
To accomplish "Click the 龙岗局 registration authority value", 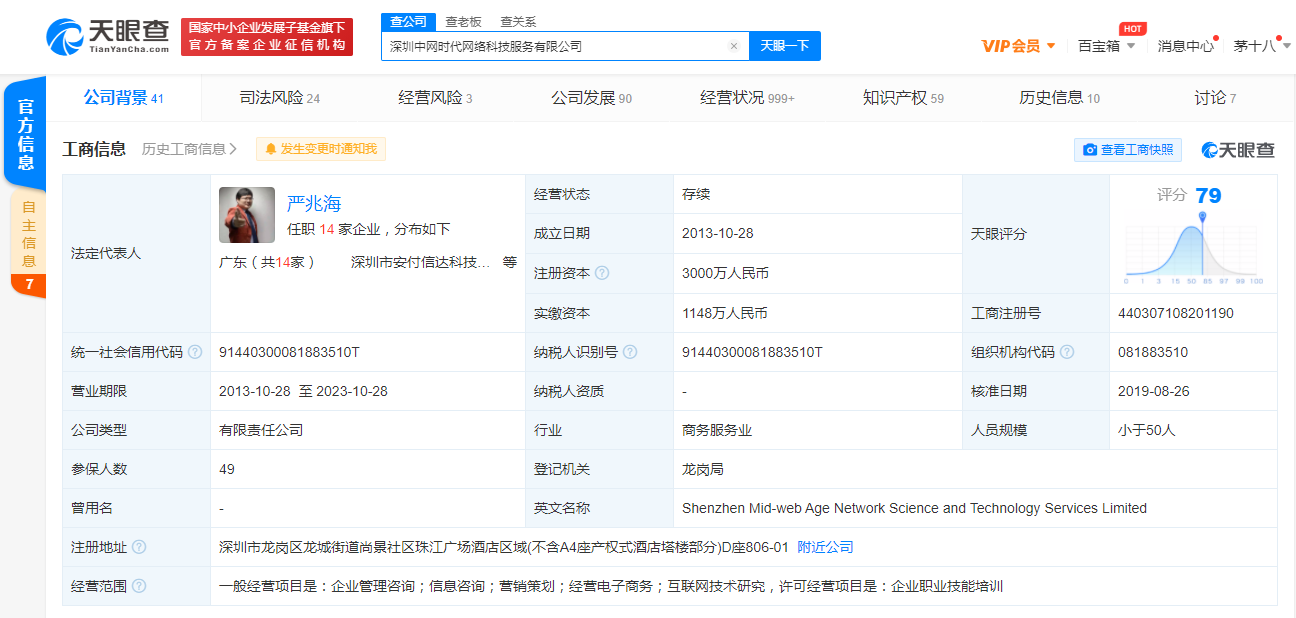I will point(703,469).
